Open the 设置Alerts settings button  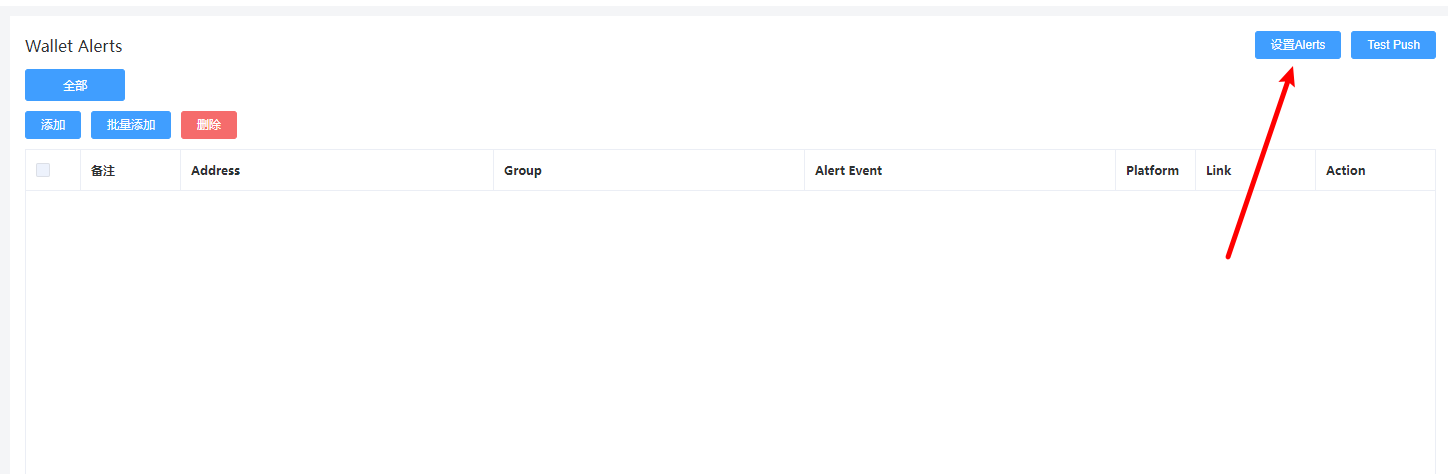coord(1297,45)
